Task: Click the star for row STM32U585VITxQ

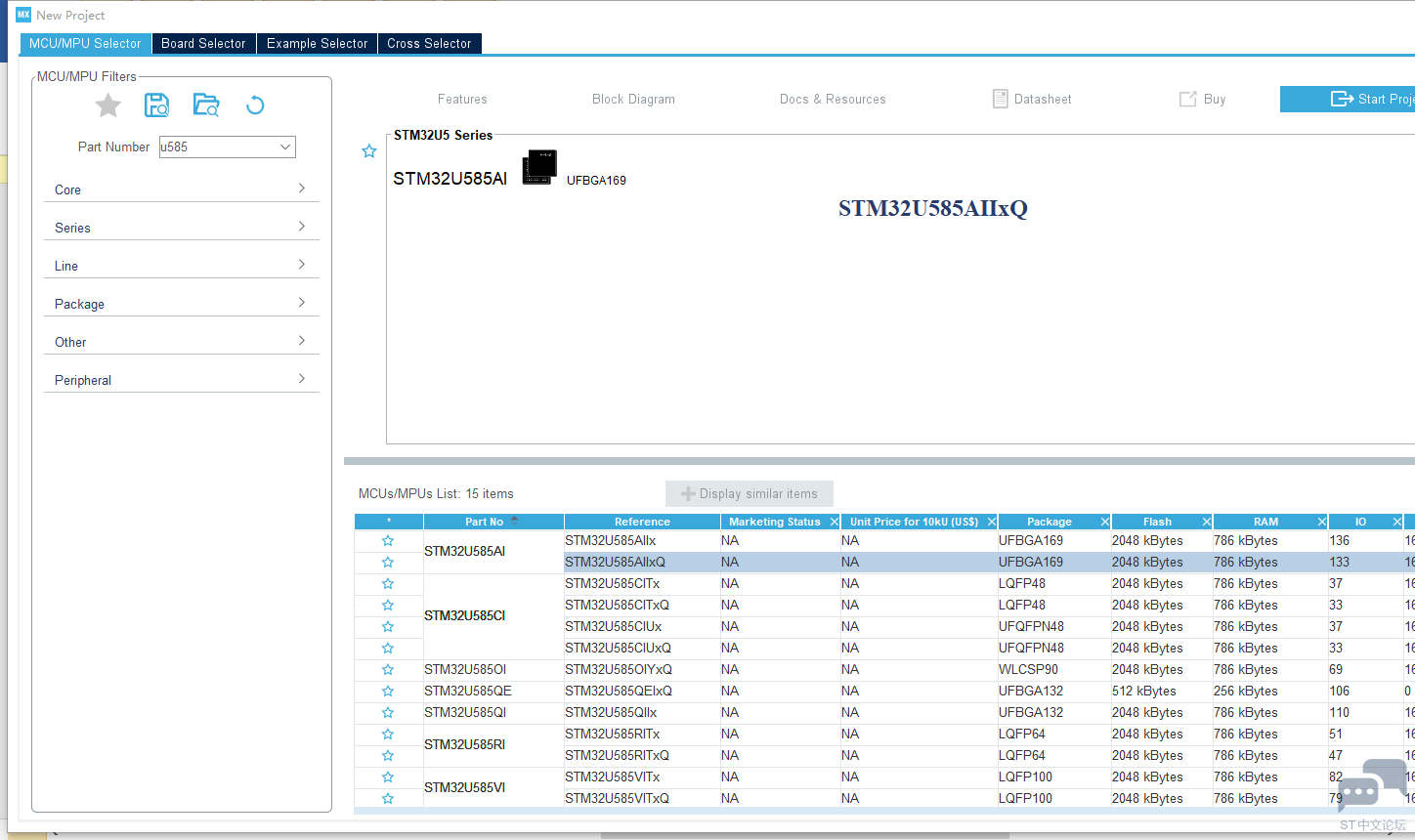Action: click(x=388, y=799)
